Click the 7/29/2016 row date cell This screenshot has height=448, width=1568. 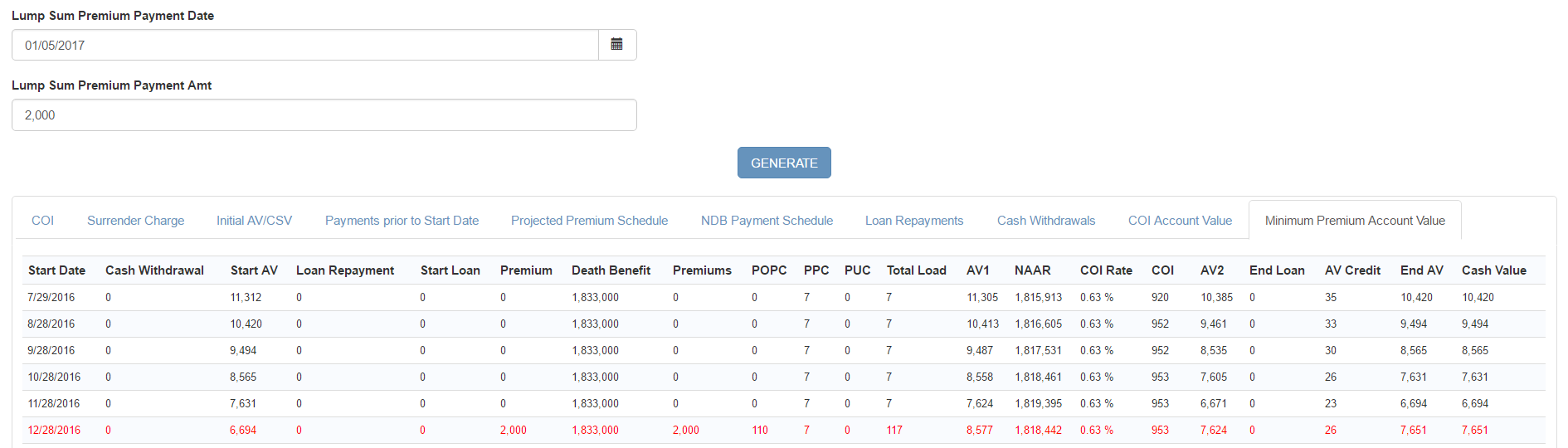51,298
